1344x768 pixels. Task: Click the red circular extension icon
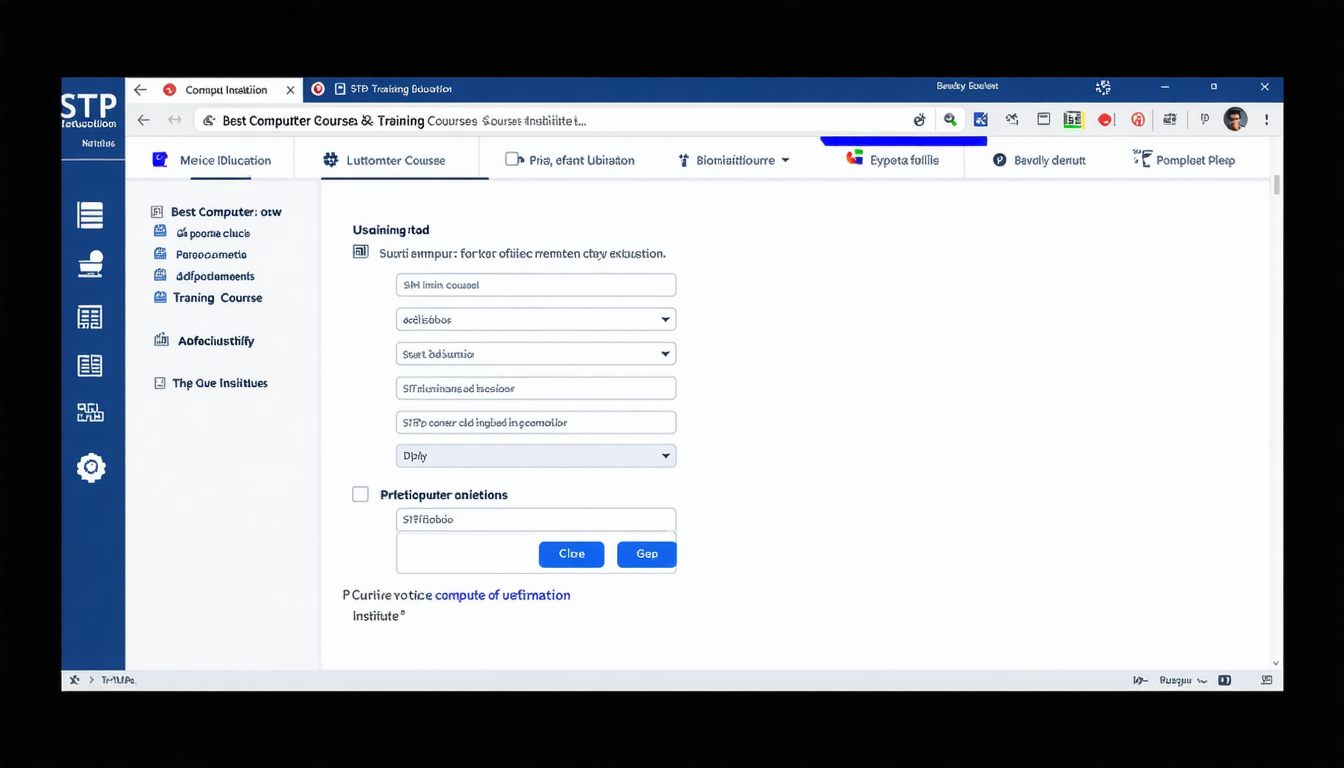pos(1105,120)
